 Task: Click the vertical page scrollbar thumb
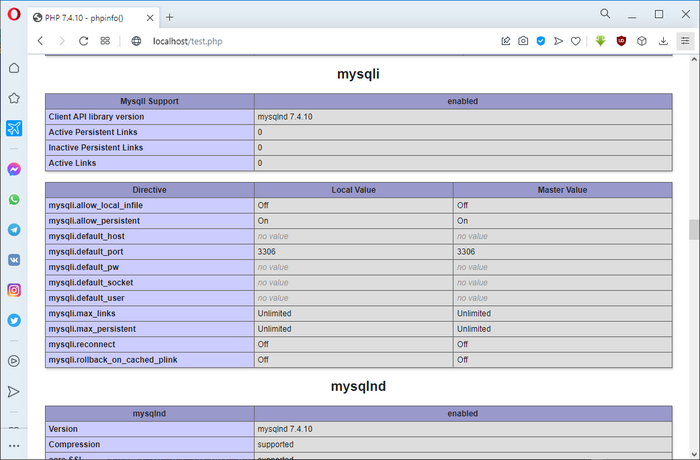[693, 229]
